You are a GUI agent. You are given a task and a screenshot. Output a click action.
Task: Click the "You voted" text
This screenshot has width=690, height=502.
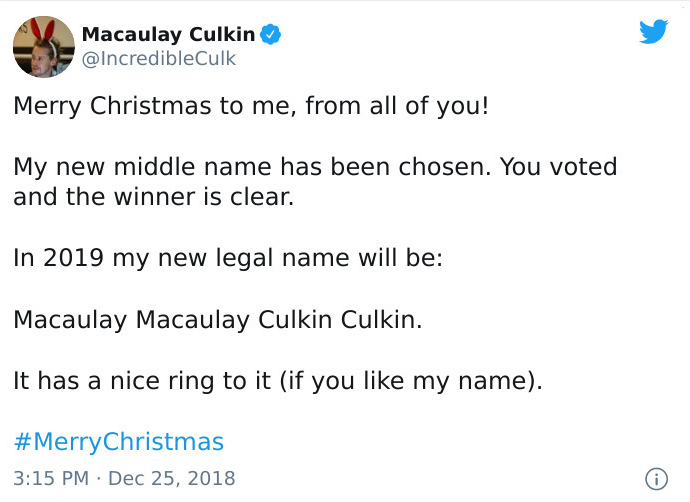point(558,167)
